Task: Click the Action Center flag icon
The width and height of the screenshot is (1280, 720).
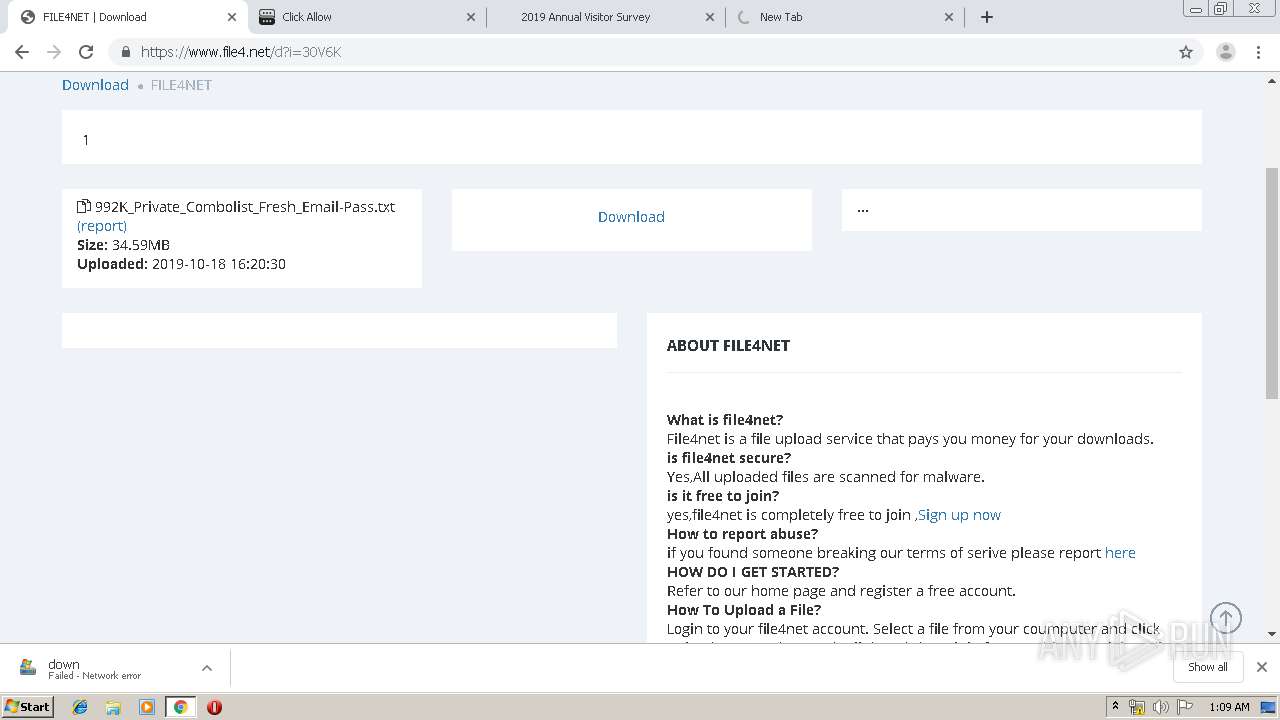Action: 1184,707
